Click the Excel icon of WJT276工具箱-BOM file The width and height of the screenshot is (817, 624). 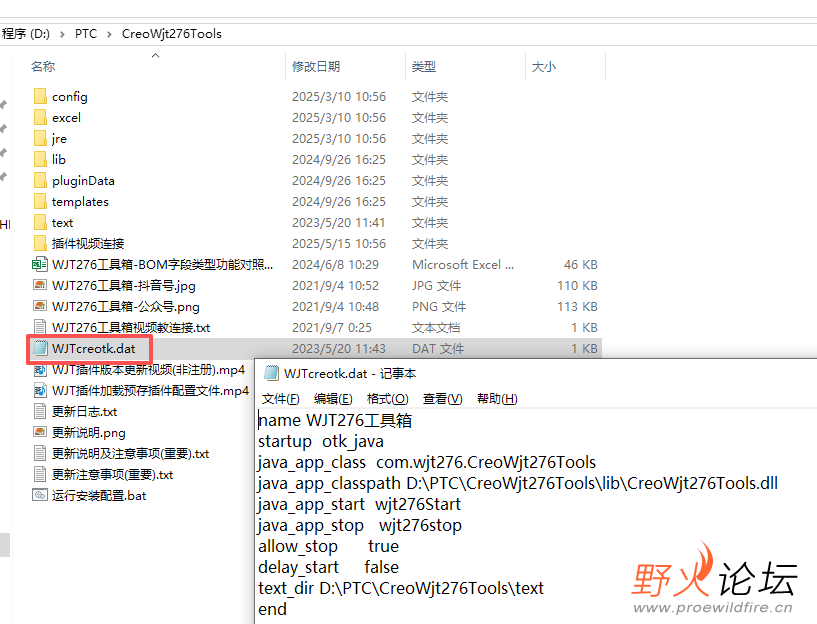(40, 265)
